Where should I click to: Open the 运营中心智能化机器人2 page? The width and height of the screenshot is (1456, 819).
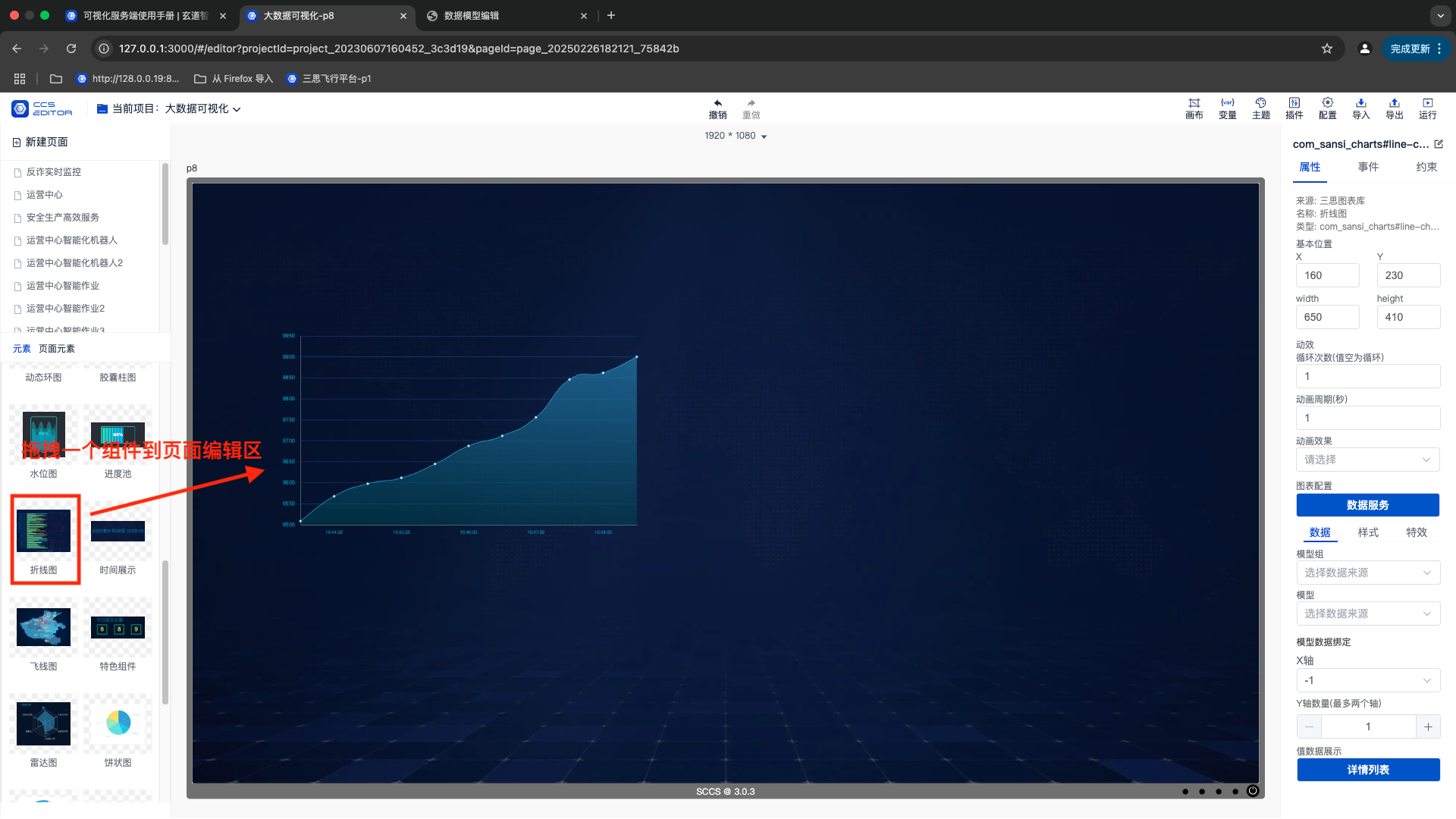point(74,263)
